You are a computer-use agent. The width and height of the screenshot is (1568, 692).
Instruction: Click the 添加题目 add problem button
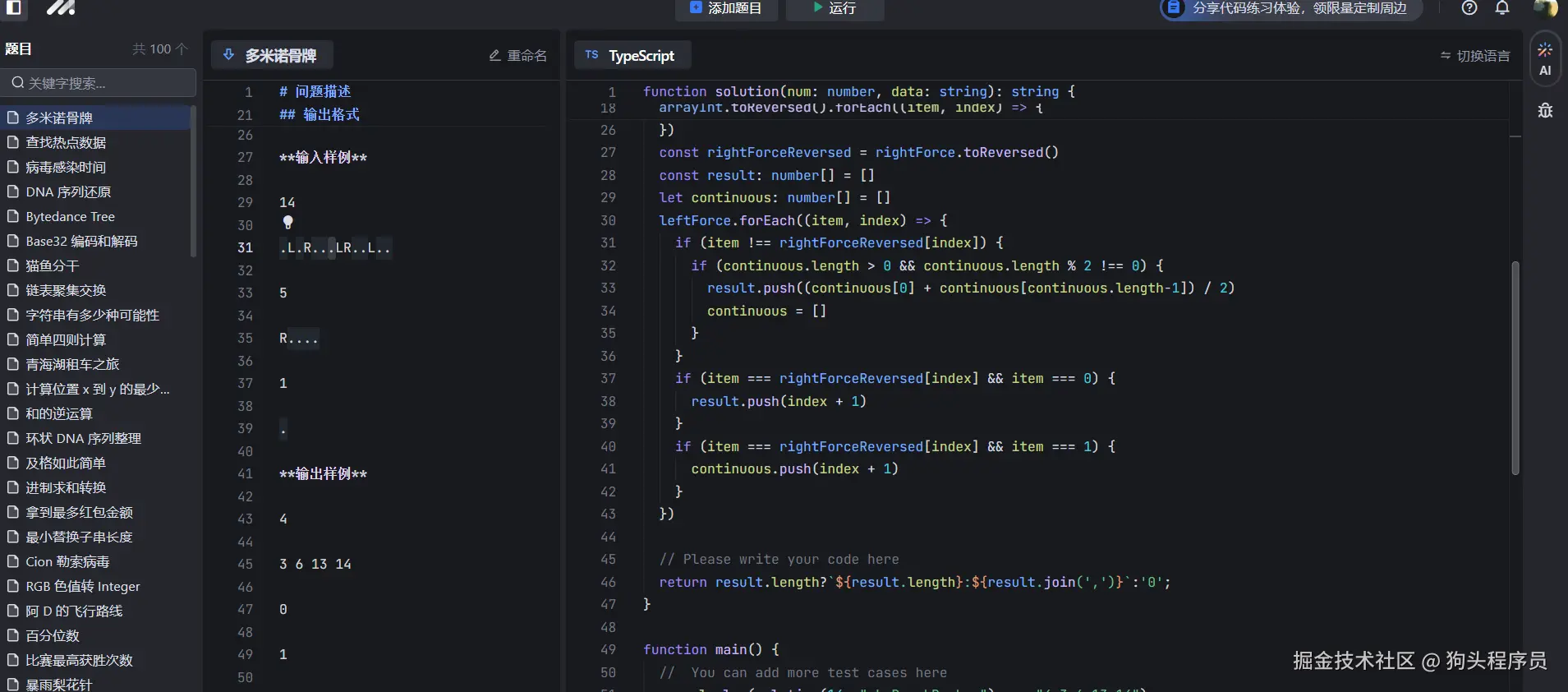pyautogui.click(x=726, y=8)
